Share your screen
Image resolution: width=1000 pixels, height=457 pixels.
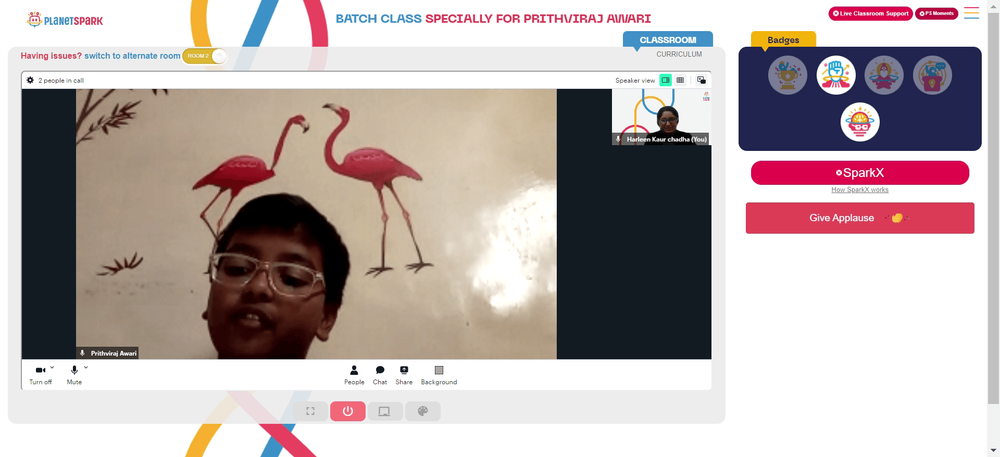coord(404,375)
